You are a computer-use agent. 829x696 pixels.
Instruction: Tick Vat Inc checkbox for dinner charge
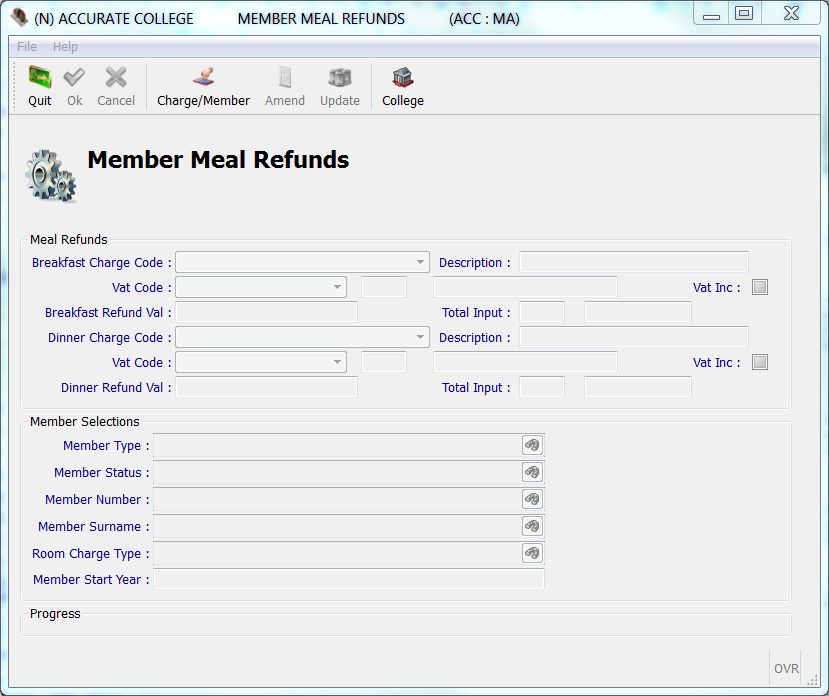point(760,363)
